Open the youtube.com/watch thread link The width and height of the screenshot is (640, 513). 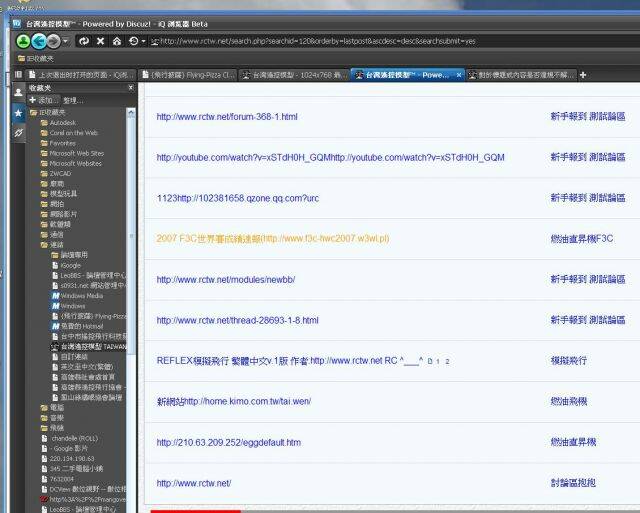click(x=331, y=158)
